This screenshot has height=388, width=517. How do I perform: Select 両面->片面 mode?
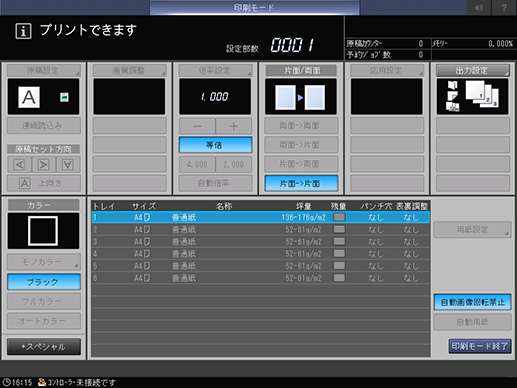(301, 145)
